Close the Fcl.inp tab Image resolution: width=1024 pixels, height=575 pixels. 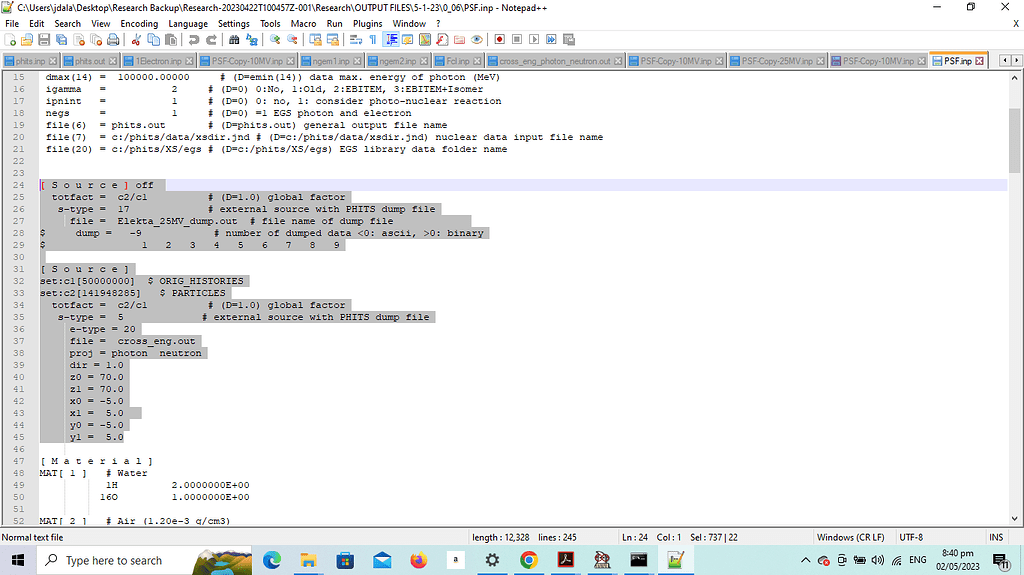[477, 61]
